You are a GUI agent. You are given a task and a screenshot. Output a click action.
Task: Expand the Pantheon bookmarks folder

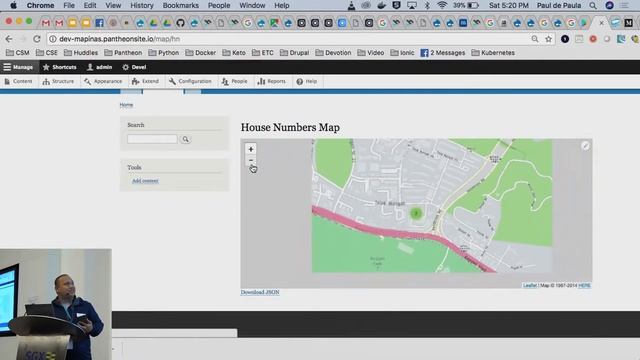point(123,53)
